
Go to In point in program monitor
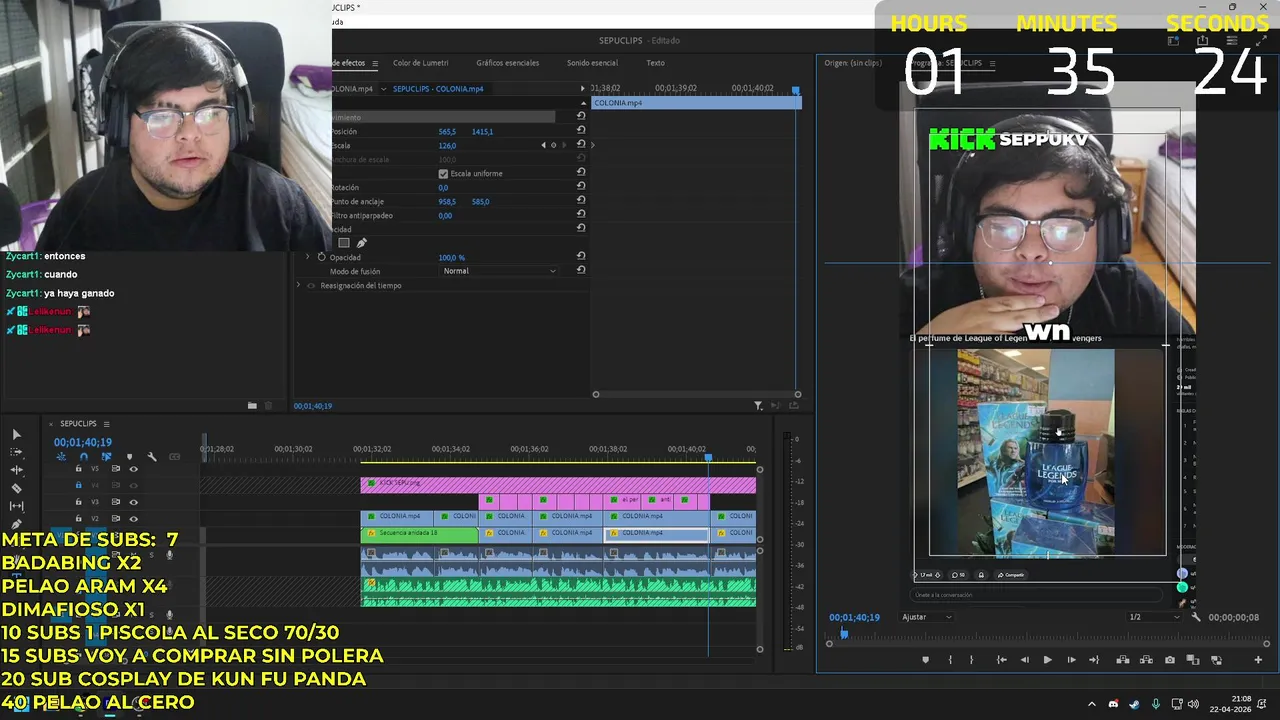pyautogui.click(x=1001, y=660)
